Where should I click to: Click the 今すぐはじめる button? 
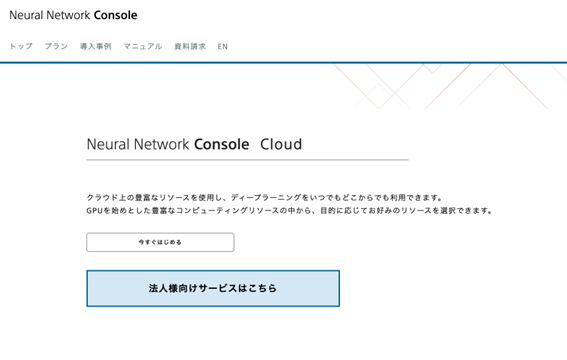point(160,242)
